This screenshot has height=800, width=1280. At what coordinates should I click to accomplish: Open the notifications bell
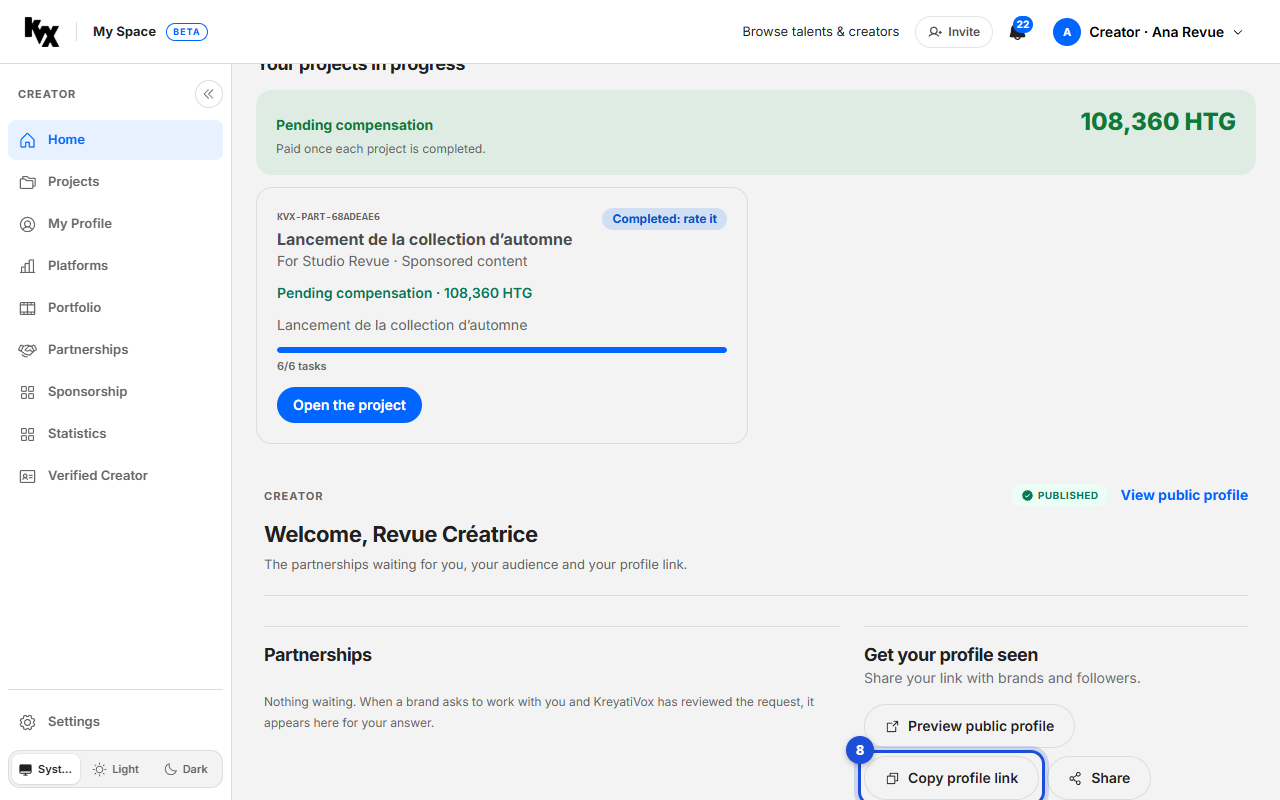tap(1018, 32)
